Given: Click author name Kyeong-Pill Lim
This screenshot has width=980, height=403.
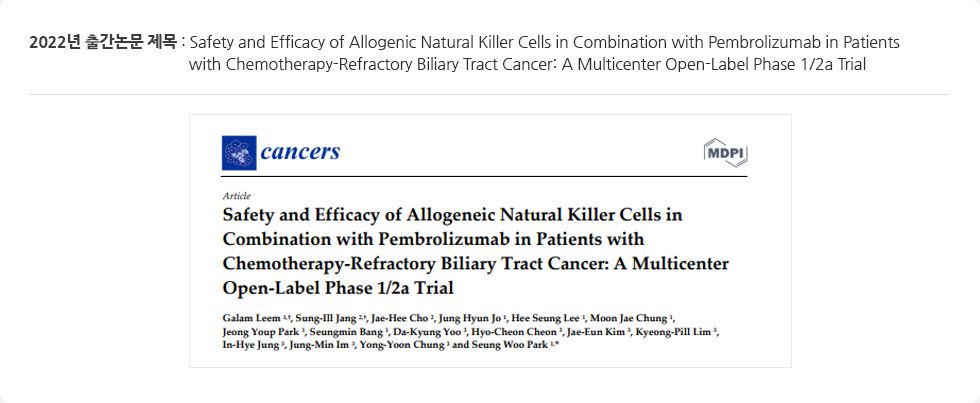Looking at the screenshot, I should pos(671,332).
